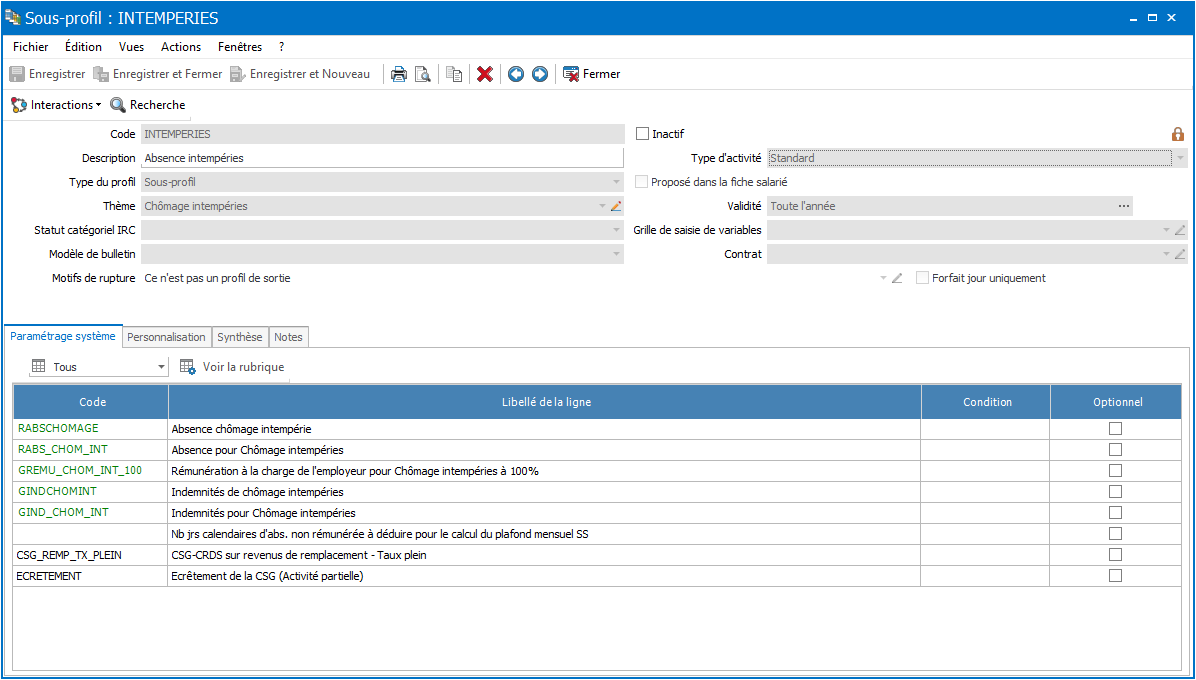Click pencil icon beside Motifs de rupture
The image size is (1196, 680).
pyautogui.click(x=897, y=278)
